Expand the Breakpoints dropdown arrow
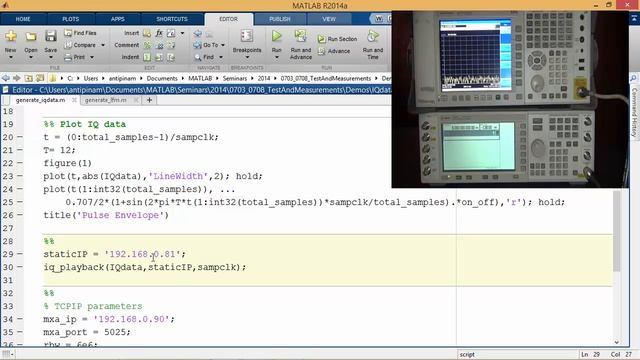The height and width of the screenshot is (360, 640). (247, 57)
